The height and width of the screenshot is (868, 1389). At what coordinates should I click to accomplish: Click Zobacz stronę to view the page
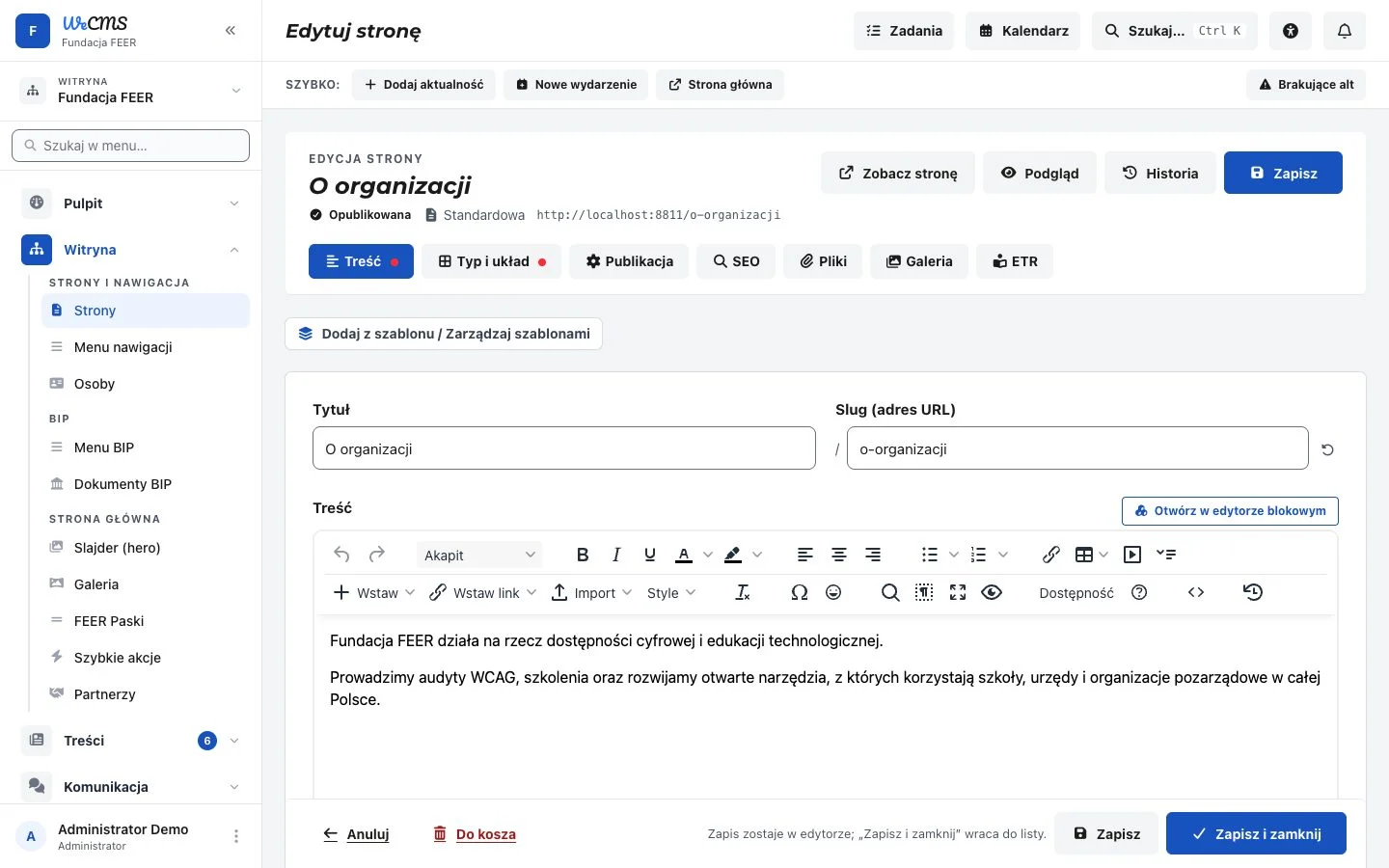(x=898, y=174)
